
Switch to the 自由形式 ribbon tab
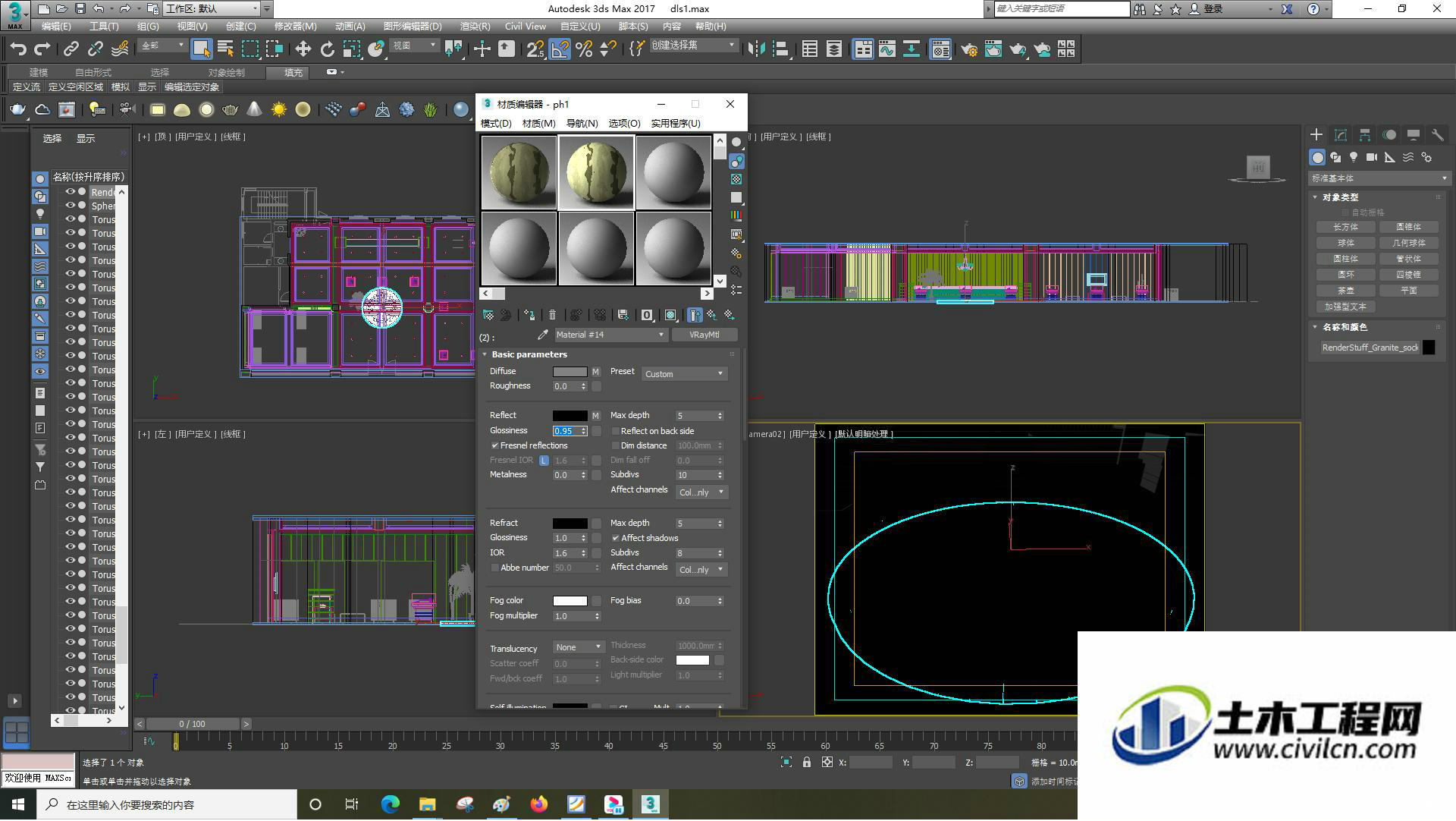[x=93, y=73]
